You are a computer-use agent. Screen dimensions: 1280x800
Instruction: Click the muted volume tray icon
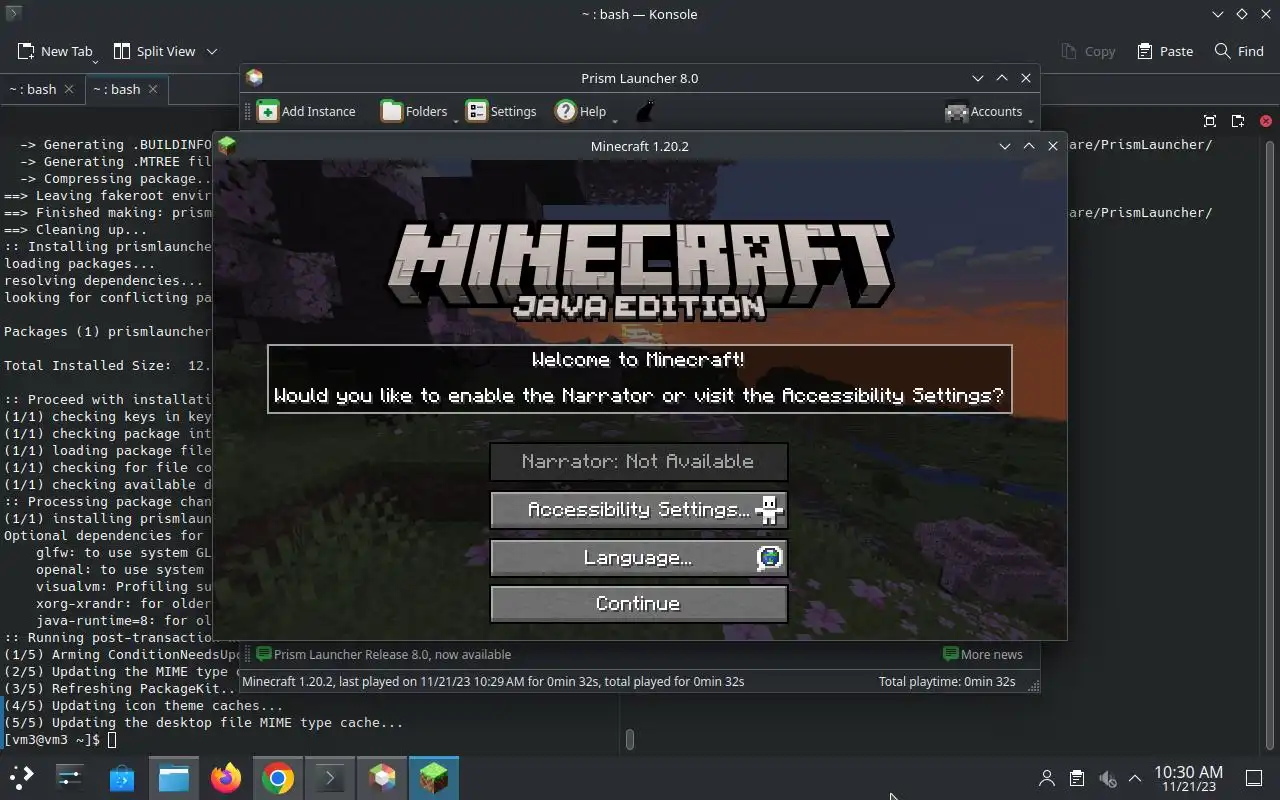click(x=1107, y=778)
